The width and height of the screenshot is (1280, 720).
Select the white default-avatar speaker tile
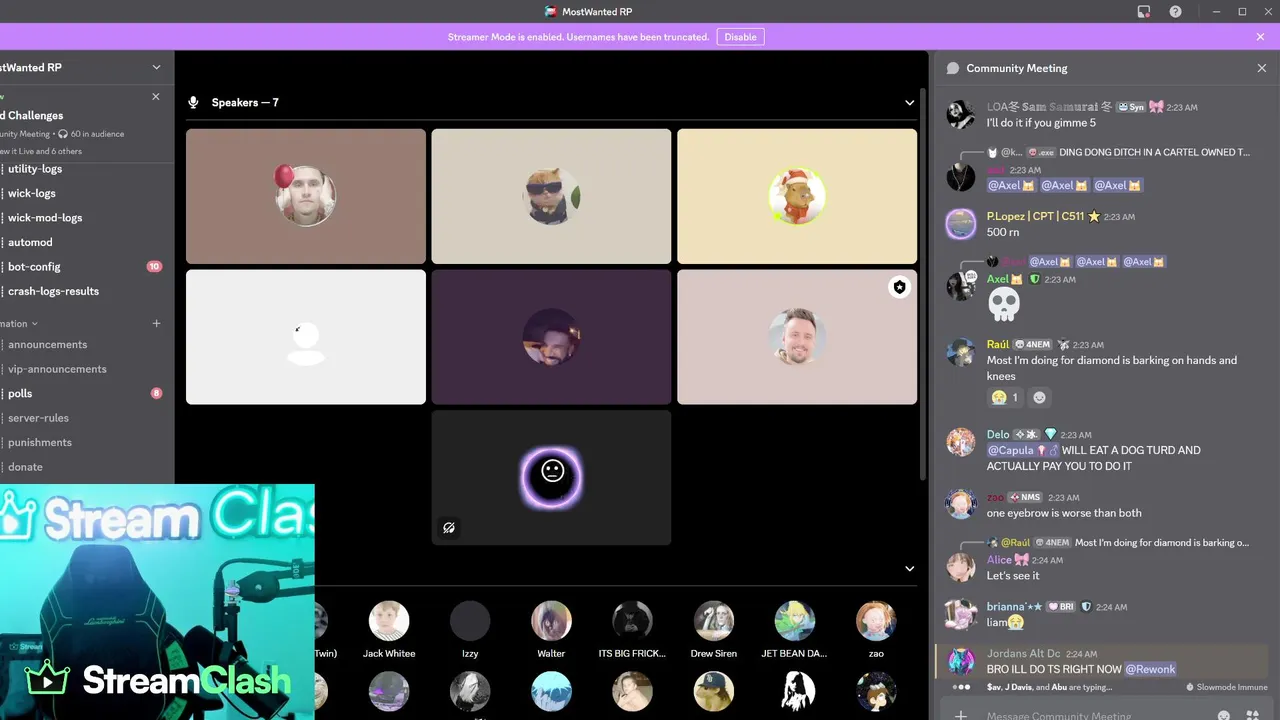(306, 337)
